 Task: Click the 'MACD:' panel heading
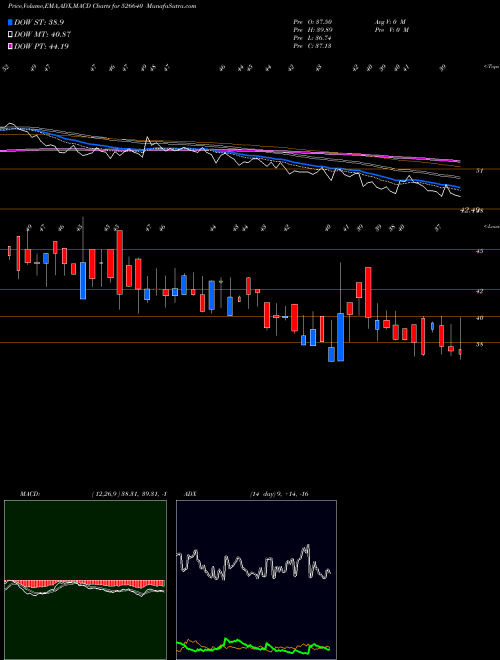(30, 494)
